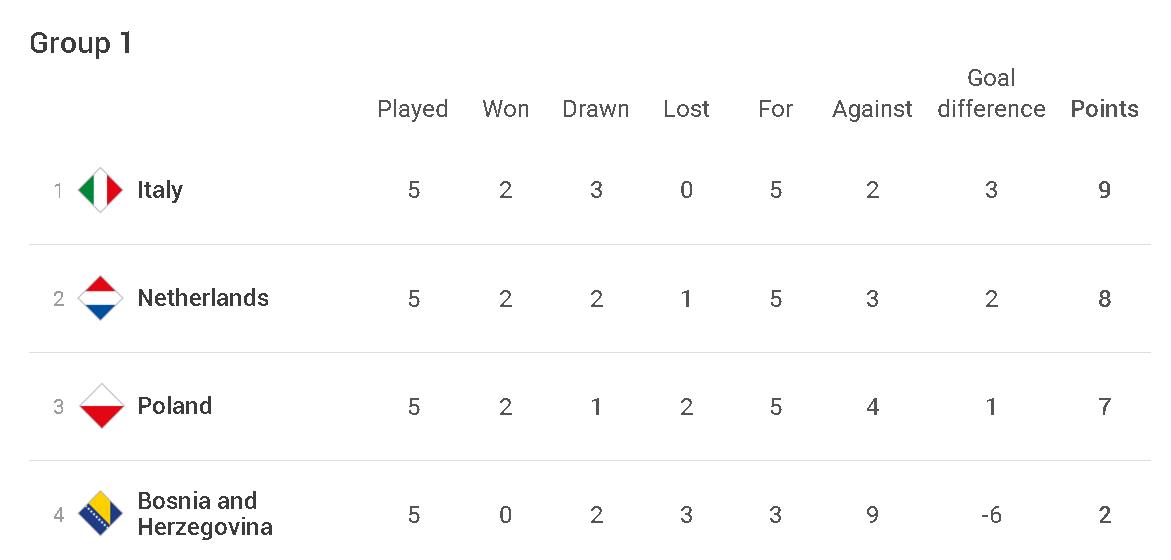
Task: Open Bosnia and Herzegovina team page
Action: coord(204,514)
